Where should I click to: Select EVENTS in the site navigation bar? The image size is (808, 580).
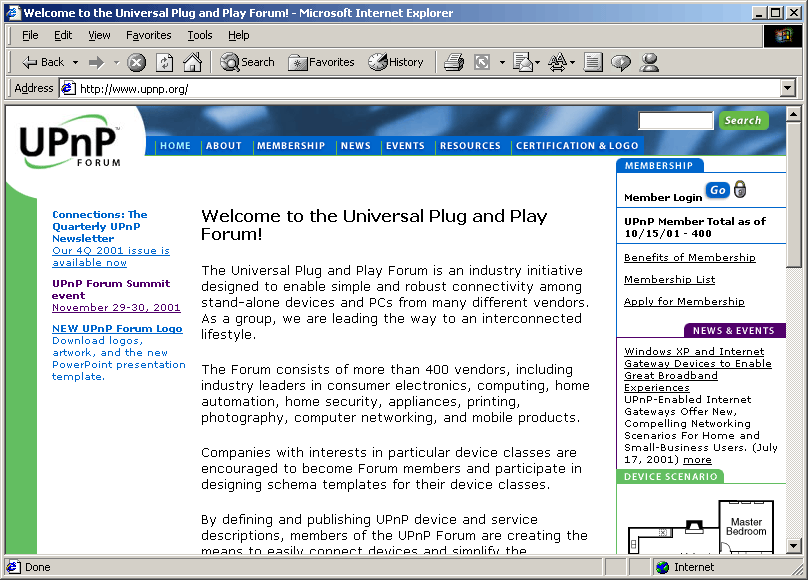click(x=406, y=146)
